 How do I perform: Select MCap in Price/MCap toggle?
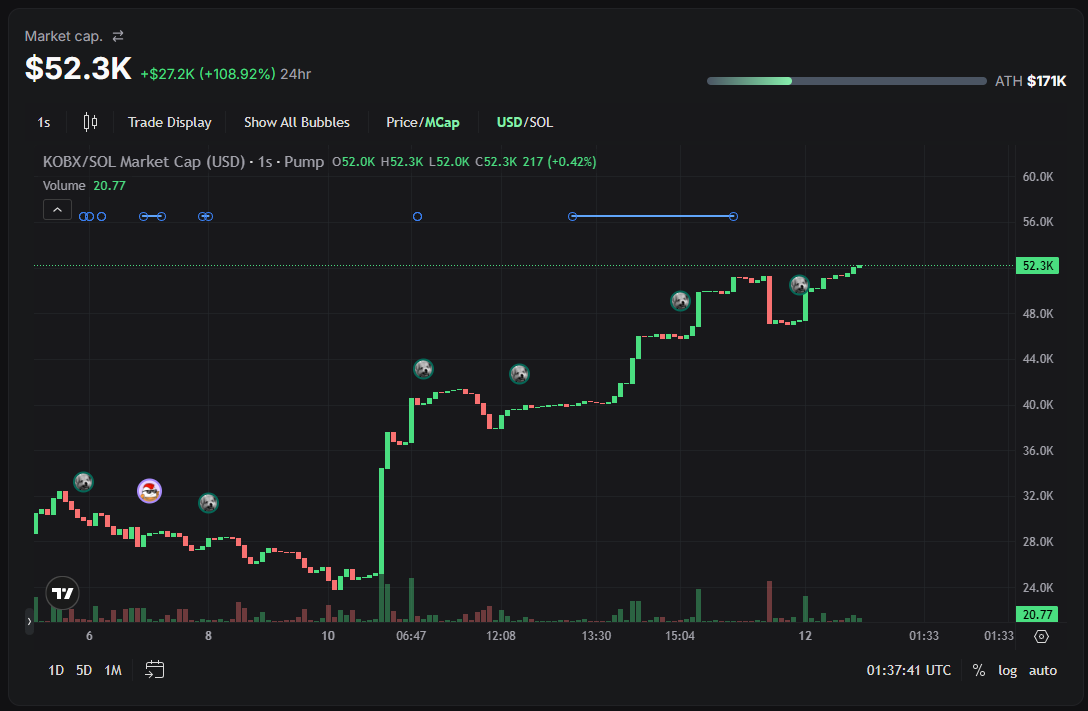point(442,122)
